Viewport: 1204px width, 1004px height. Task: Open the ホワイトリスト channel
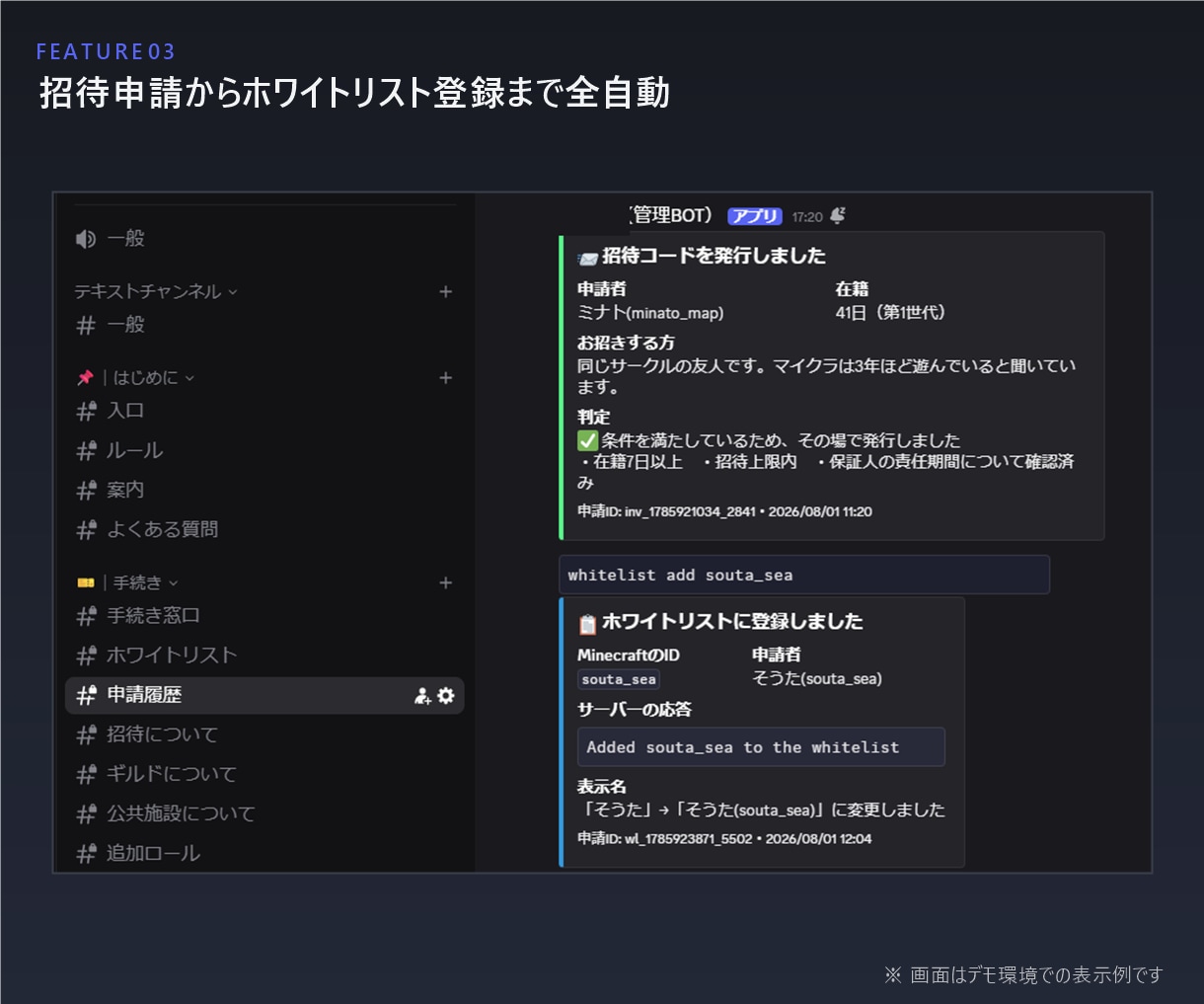[264, 656]
